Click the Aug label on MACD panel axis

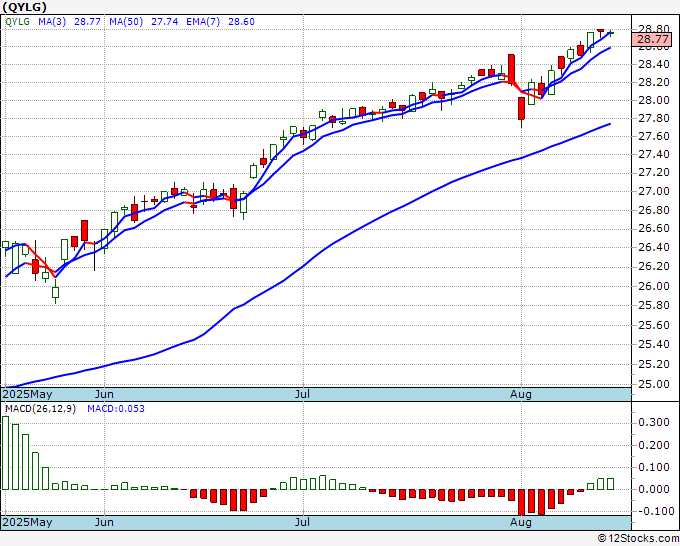tap(520, 522)
